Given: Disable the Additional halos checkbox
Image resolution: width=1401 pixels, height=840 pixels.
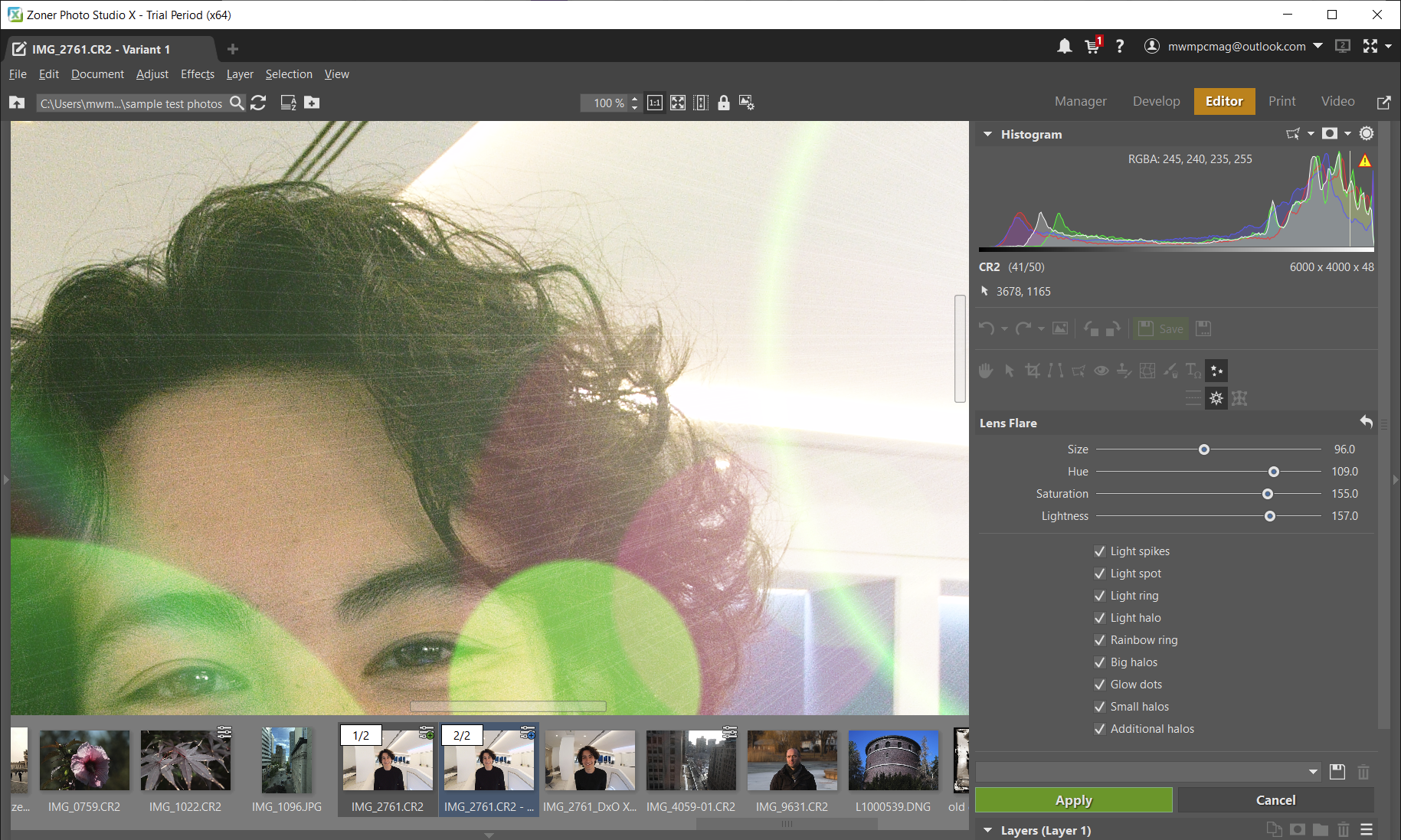Looking at the screenshot, I should pyautogui.click(x=1100, y=728).
